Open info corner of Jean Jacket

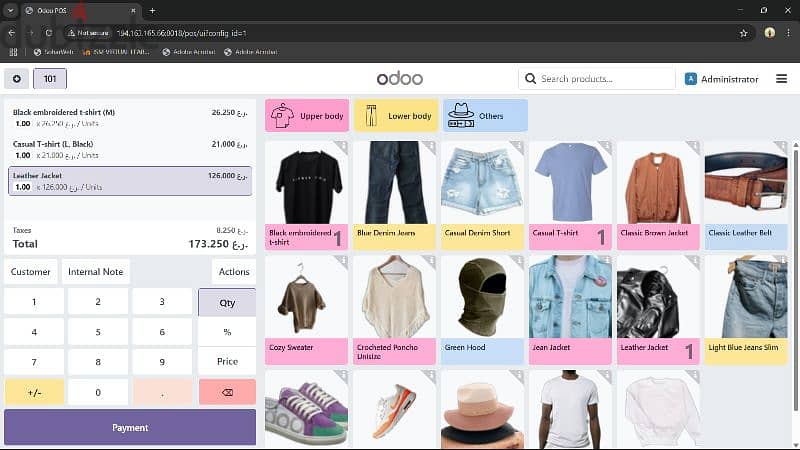[606, 261]
